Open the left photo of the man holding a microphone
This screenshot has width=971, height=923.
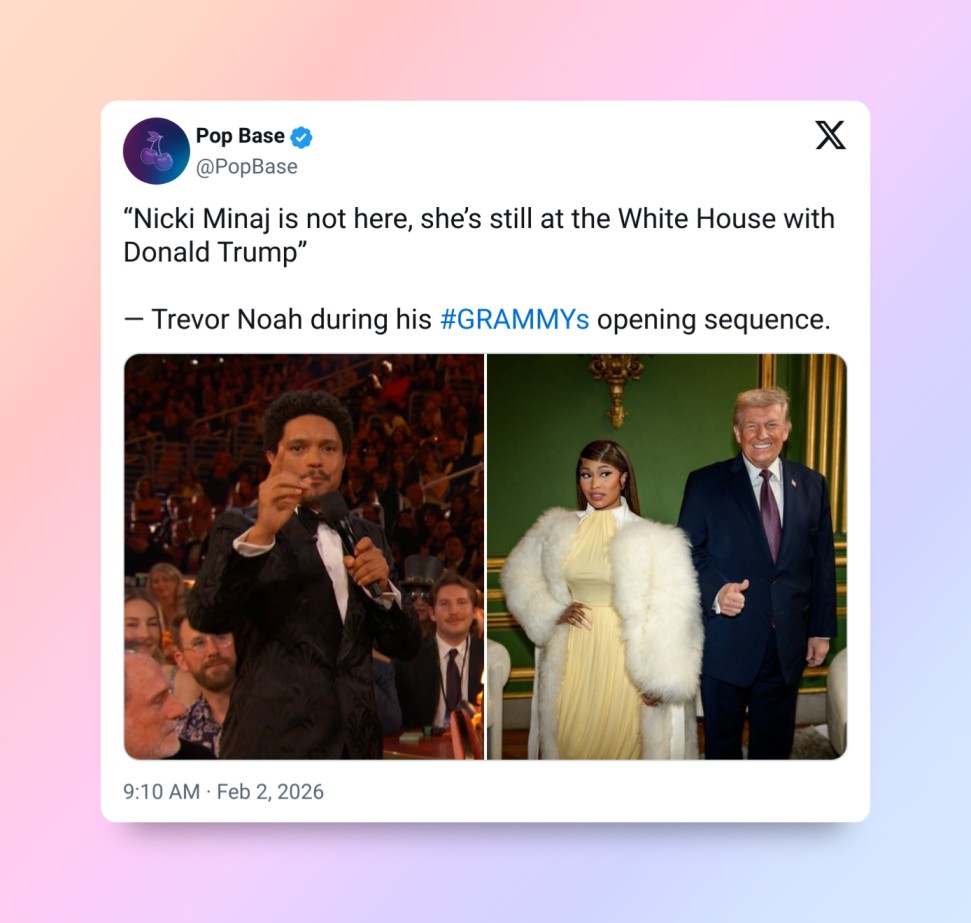304,556
